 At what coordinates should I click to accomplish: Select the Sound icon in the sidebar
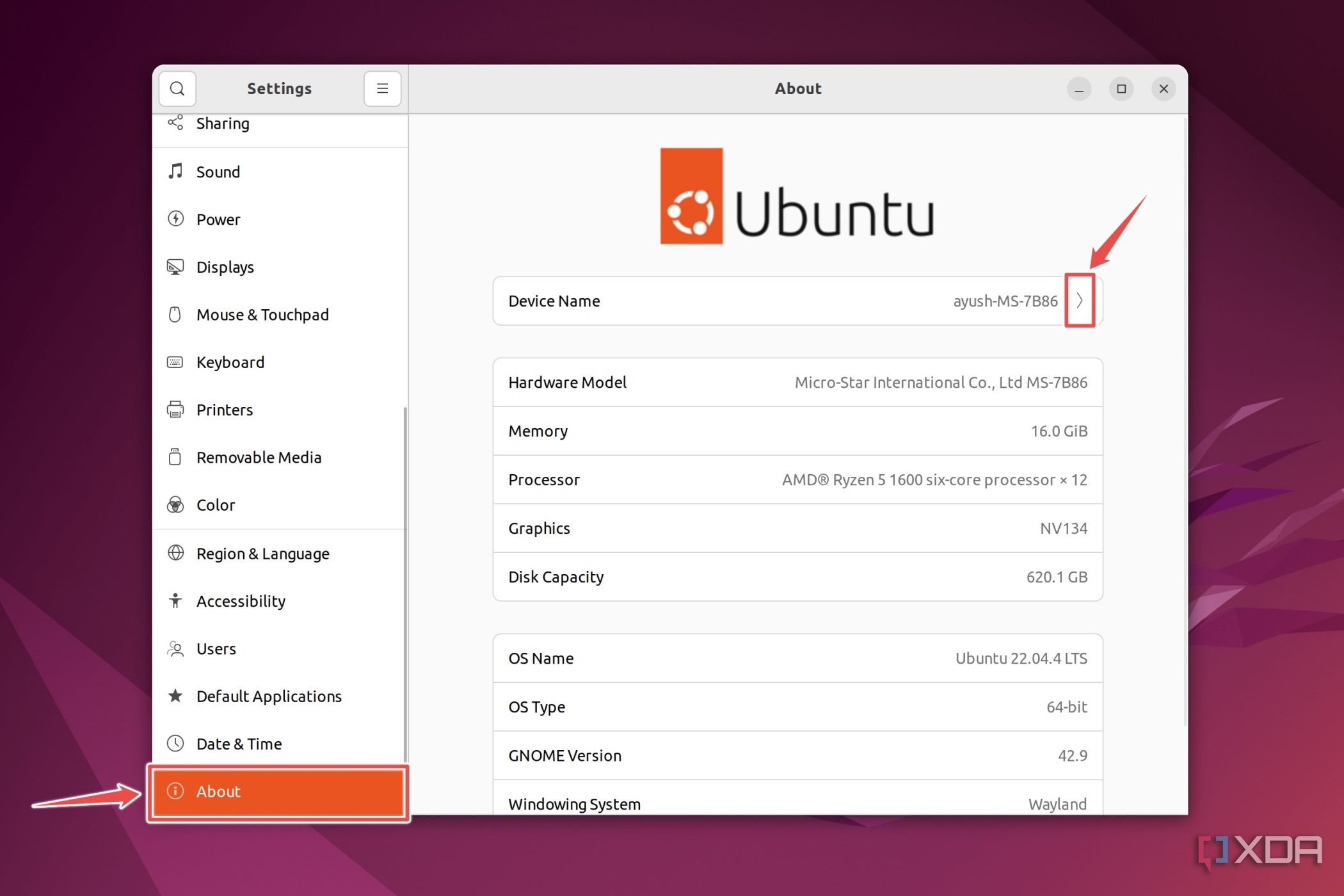pyautogui.click(x=175, y=172)
